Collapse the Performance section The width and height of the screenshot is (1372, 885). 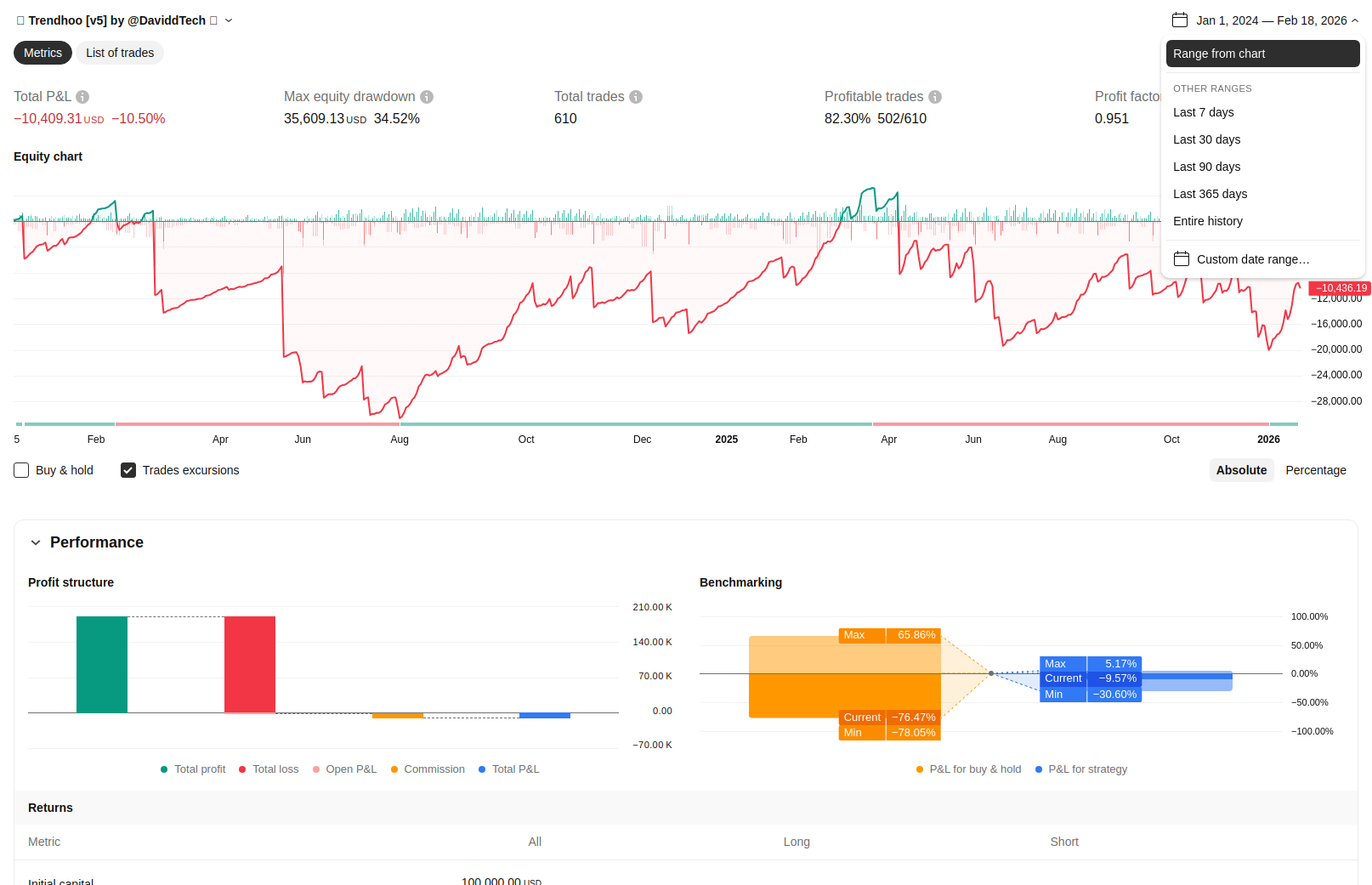[36, 542]
